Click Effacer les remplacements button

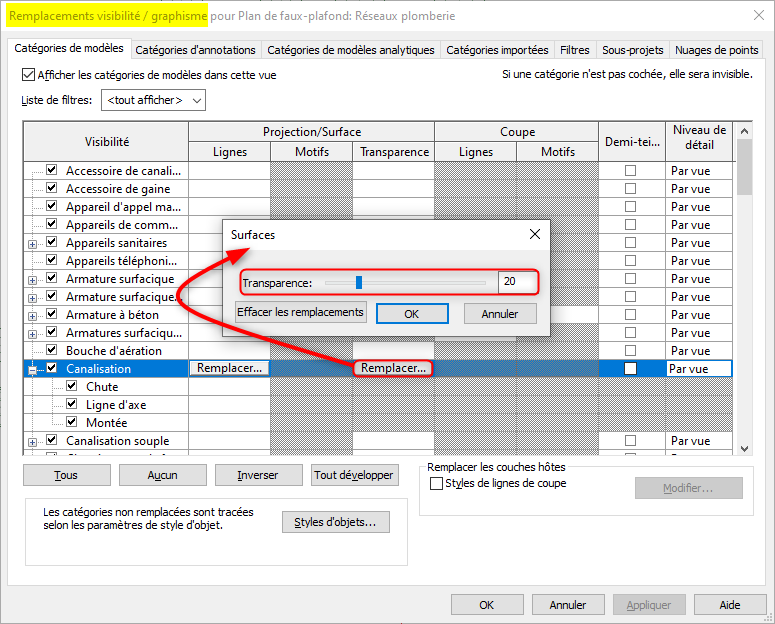300,313
